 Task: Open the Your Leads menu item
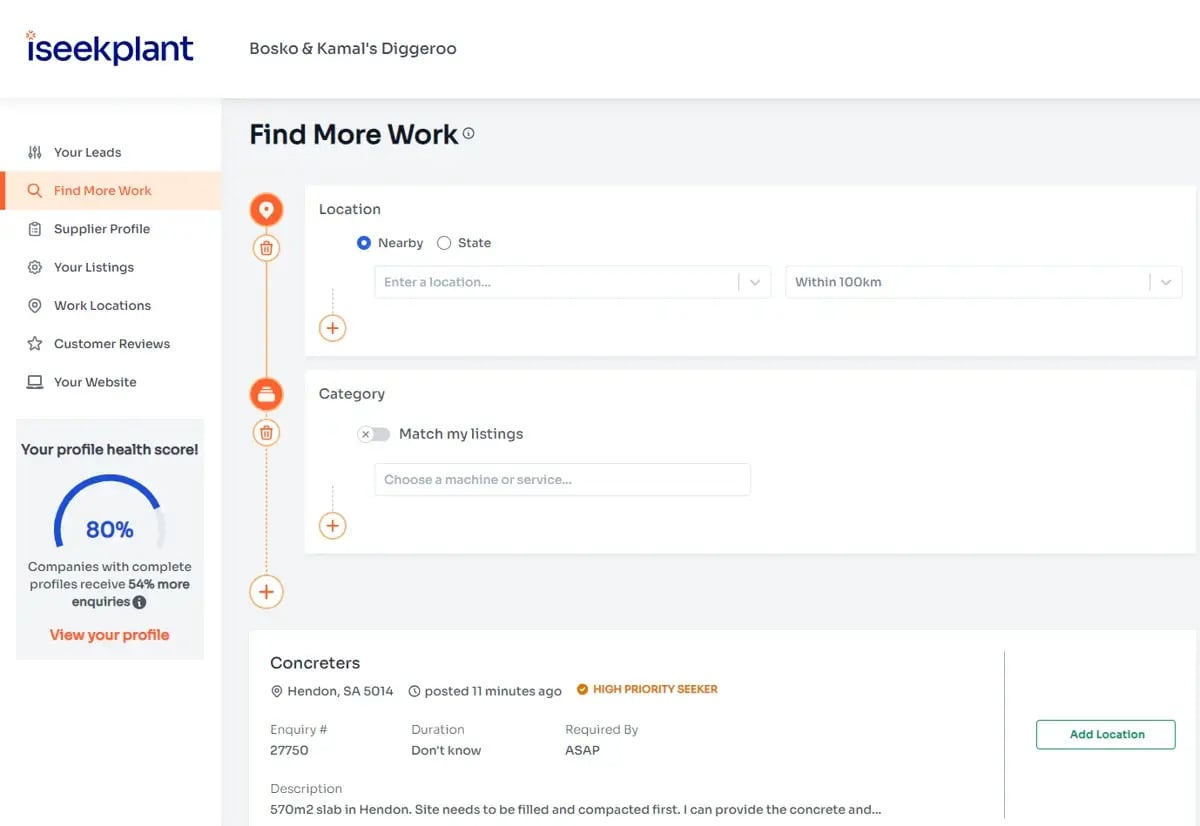coord(110,152)
